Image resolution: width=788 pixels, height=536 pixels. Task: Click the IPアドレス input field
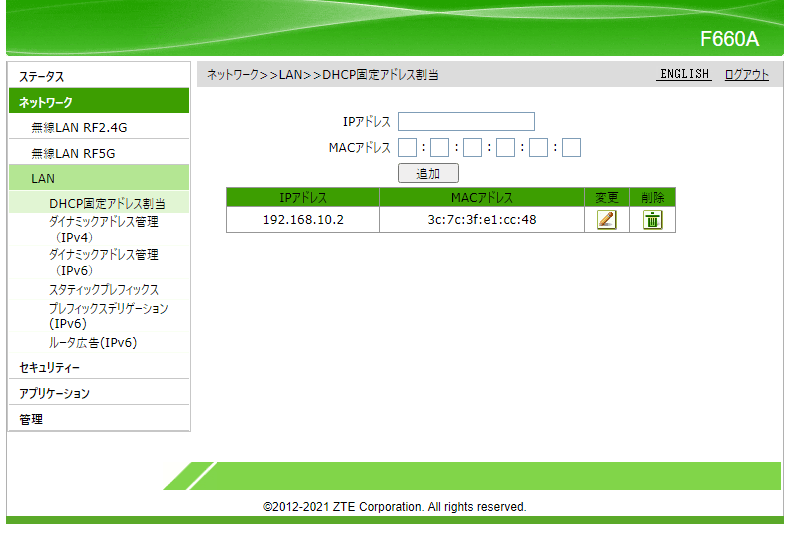[466, 122]
